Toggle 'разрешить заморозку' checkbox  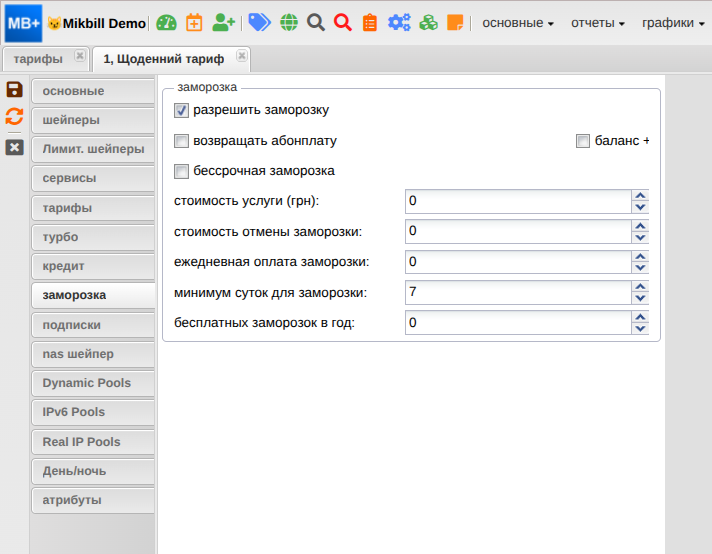[181, 110]
